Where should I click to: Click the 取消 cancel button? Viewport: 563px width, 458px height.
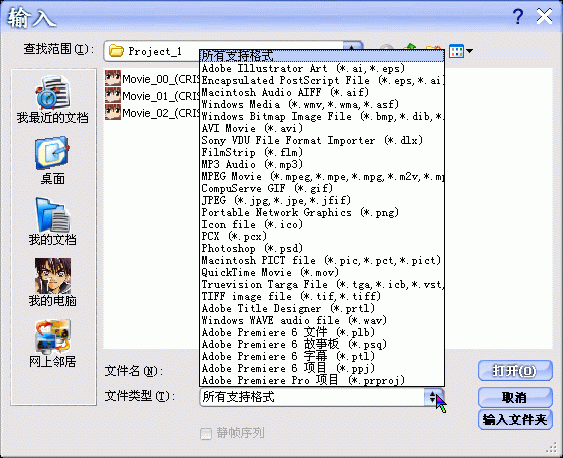click(515, 397)
